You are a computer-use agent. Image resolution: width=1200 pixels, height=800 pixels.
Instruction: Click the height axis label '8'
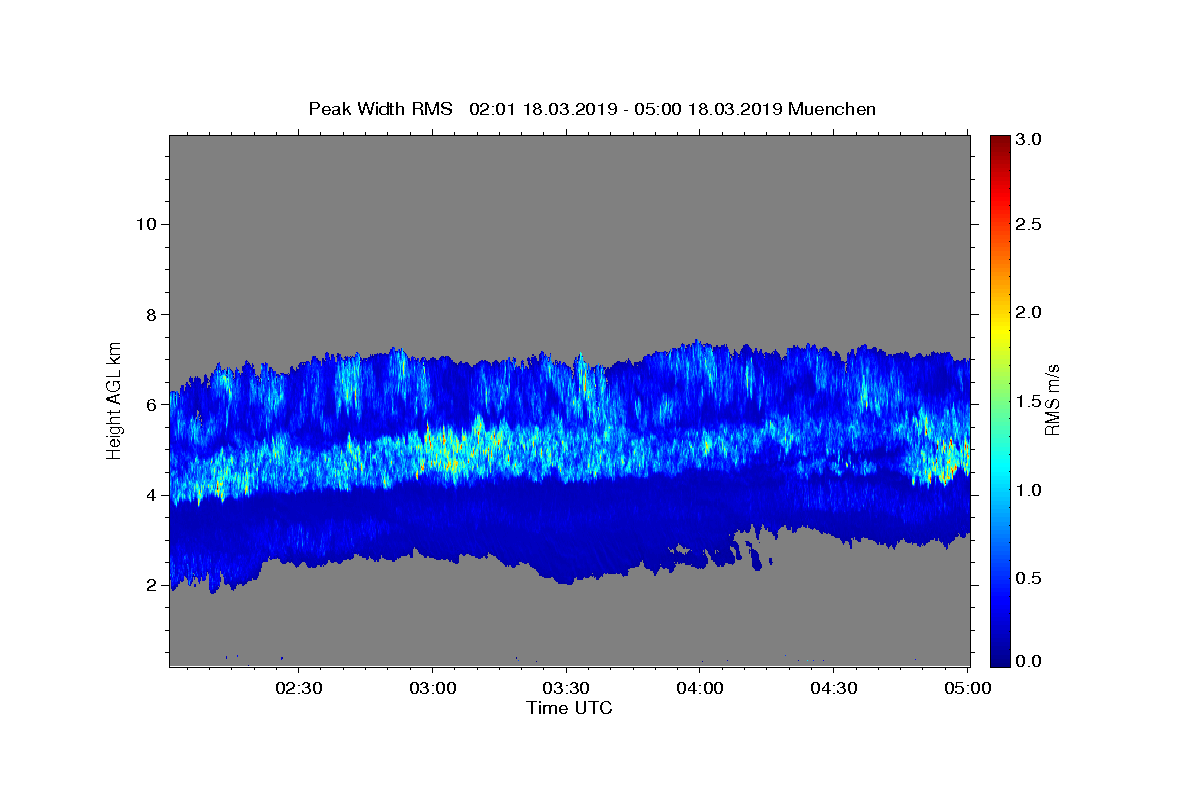coord(150,314)
